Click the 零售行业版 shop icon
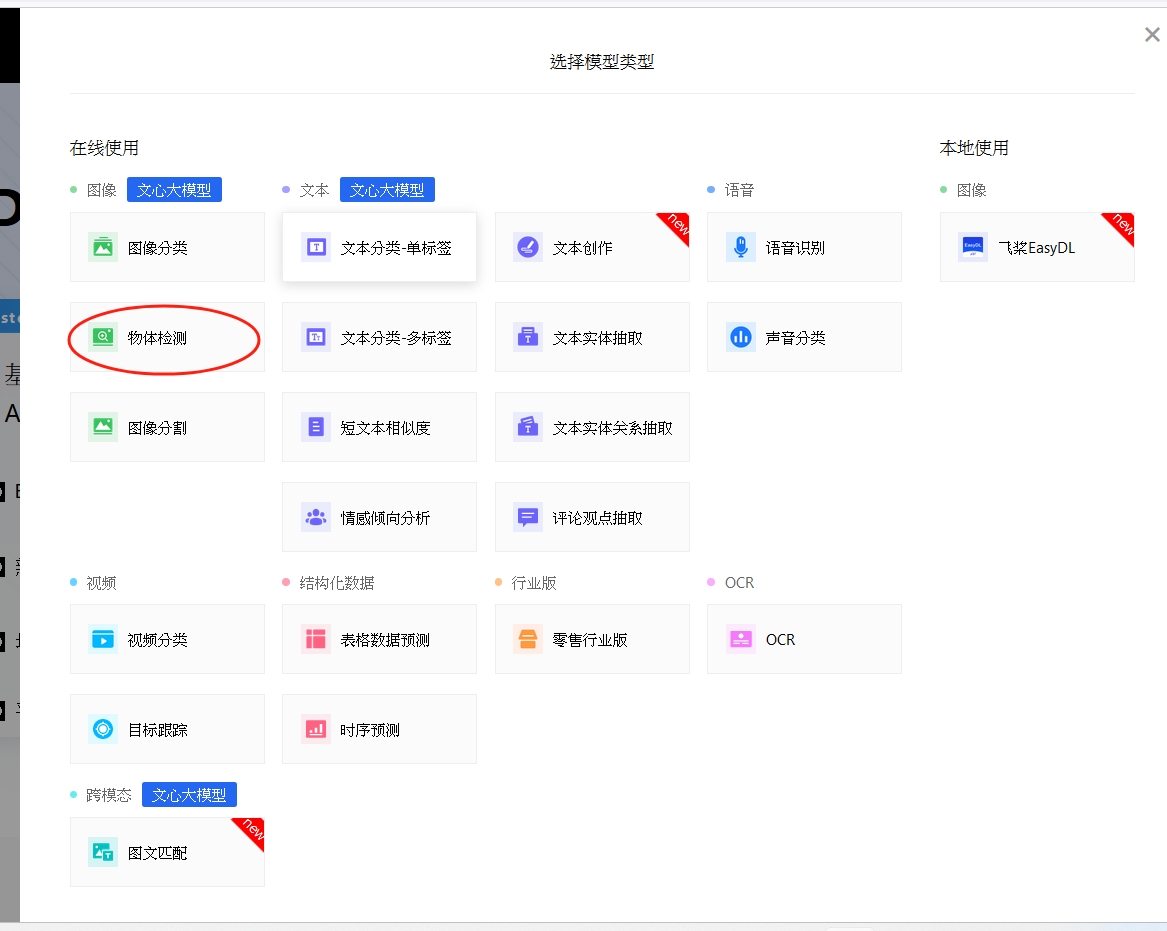The width and height of the screenshot is (1167, 931). [528, 639]
